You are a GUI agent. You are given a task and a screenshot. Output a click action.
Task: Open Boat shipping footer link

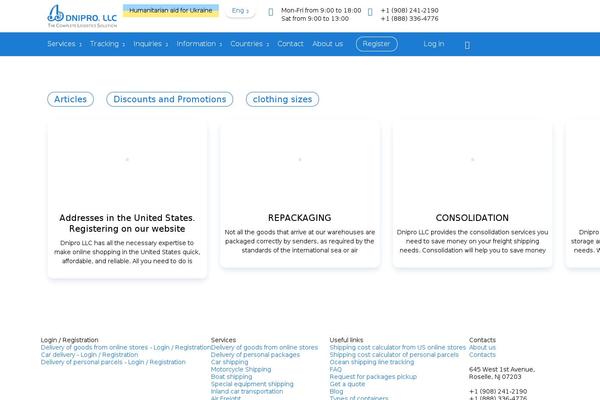(x=232, y=377)
